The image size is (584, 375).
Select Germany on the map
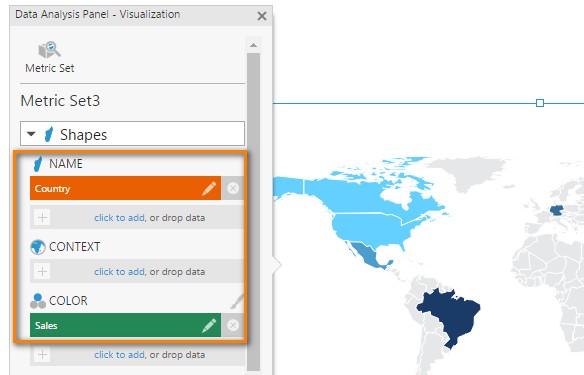pyautogui.click(x=557, y=210)
